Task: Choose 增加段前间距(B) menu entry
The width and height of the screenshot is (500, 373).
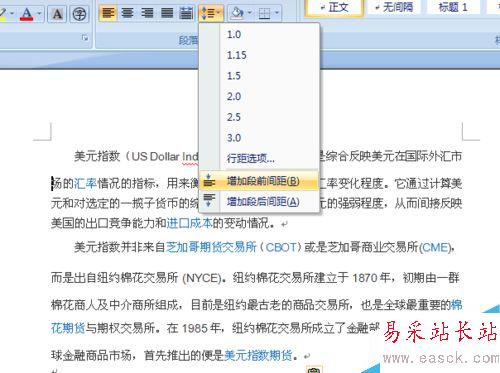Action: pyautogui.click(x=259, y=181)
